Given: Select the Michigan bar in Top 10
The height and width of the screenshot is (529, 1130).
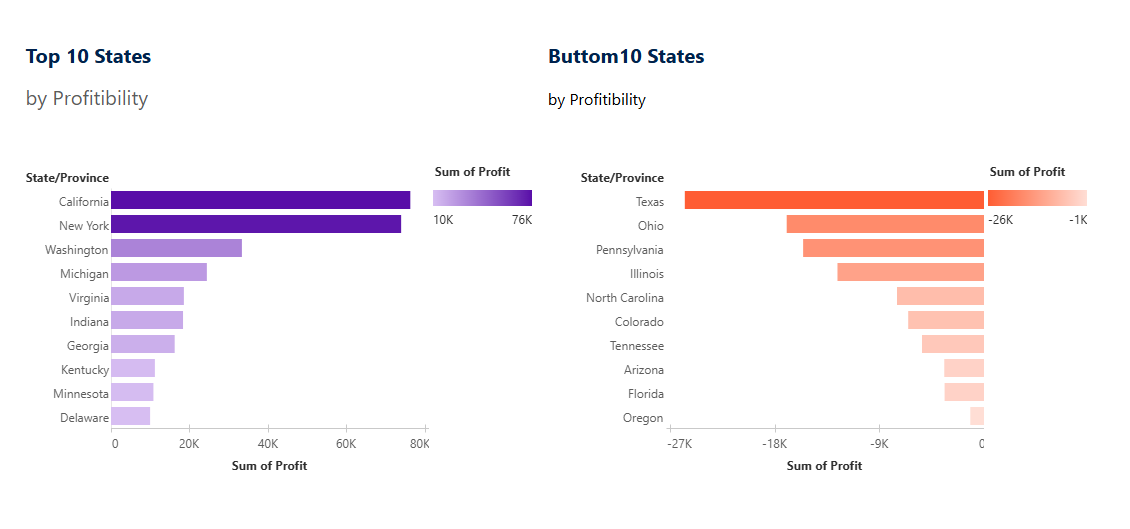Looking at the screenshot, I should coord(159,272).
